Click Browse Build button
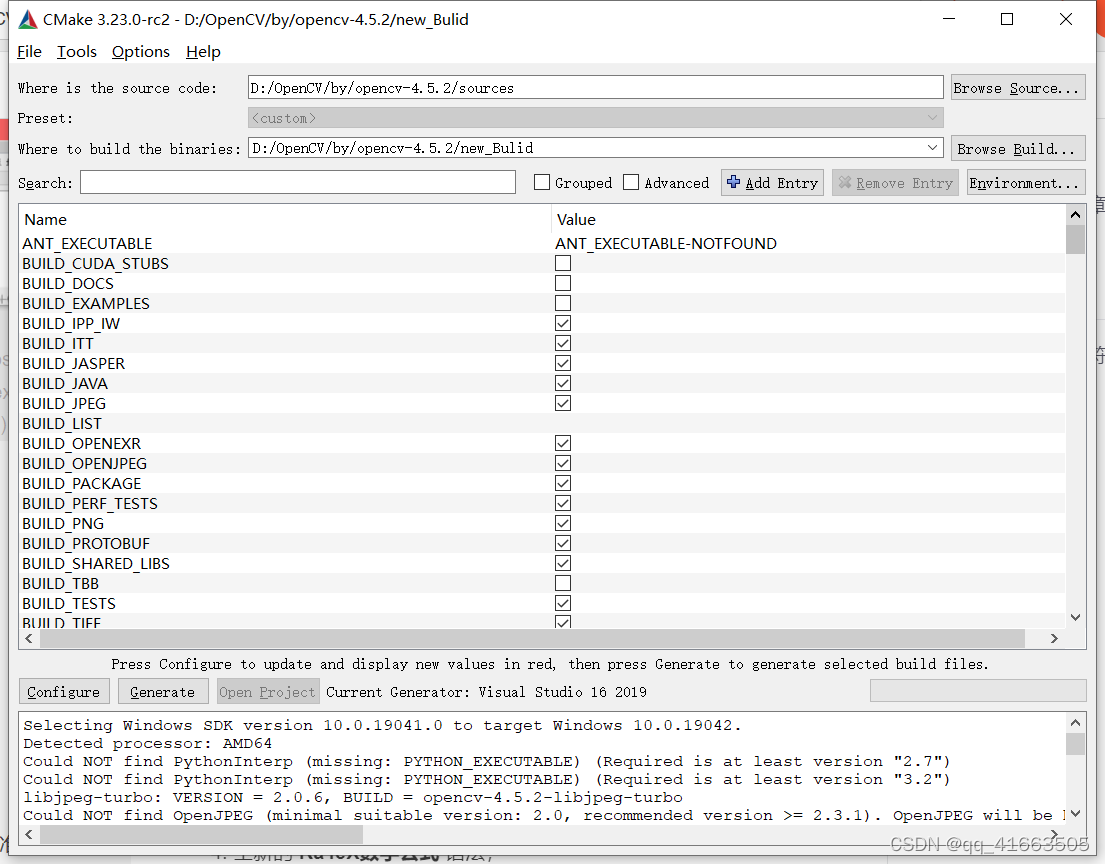This screenshot has height=864, width=1105. click(1017, 149)
